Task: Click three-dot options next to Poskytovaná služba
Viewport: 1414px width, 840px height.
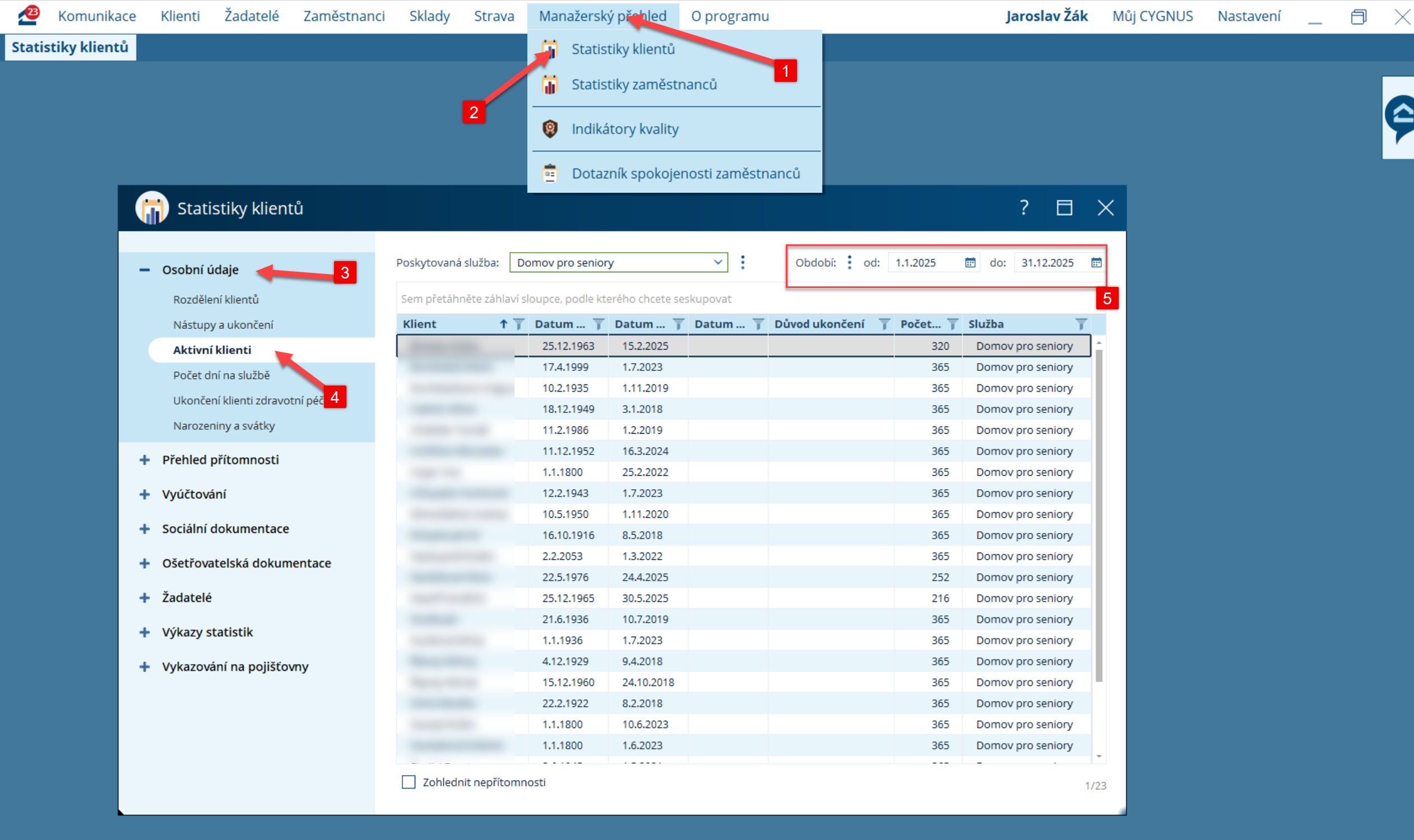Action: tap(743, 263)
